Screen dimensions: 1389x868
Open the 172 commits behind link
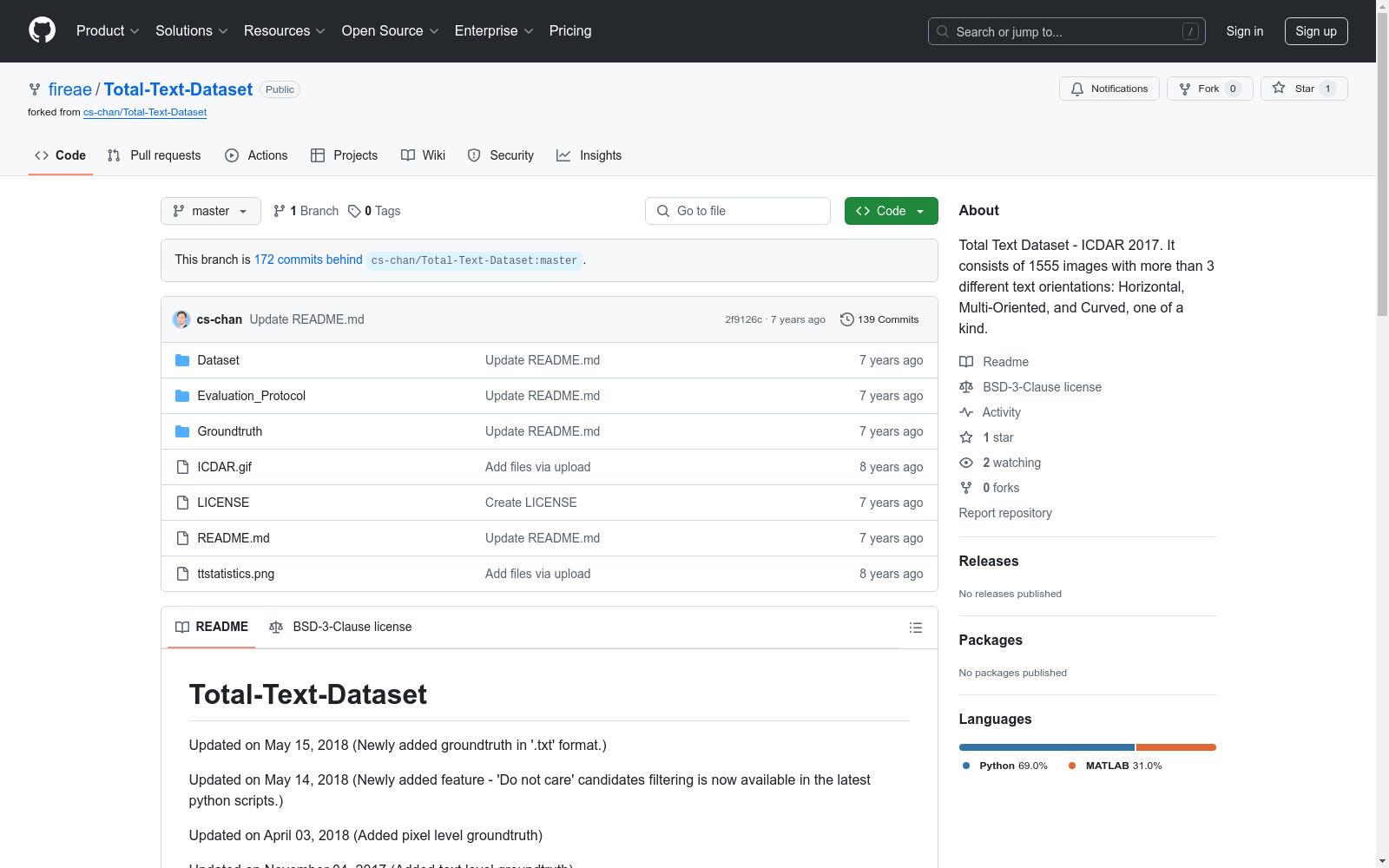tap(308, 260)
